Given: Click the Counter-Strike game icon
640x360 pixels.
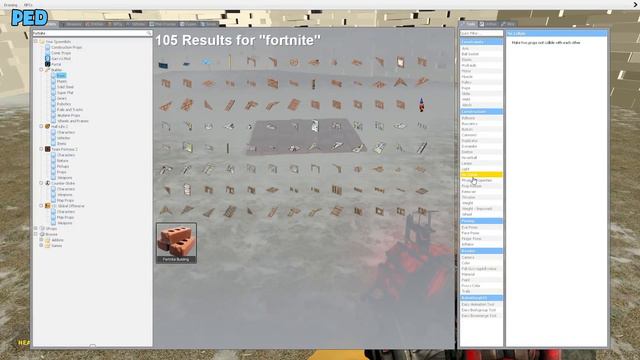Looking at the screenshot, I should [x=47, y=183].
